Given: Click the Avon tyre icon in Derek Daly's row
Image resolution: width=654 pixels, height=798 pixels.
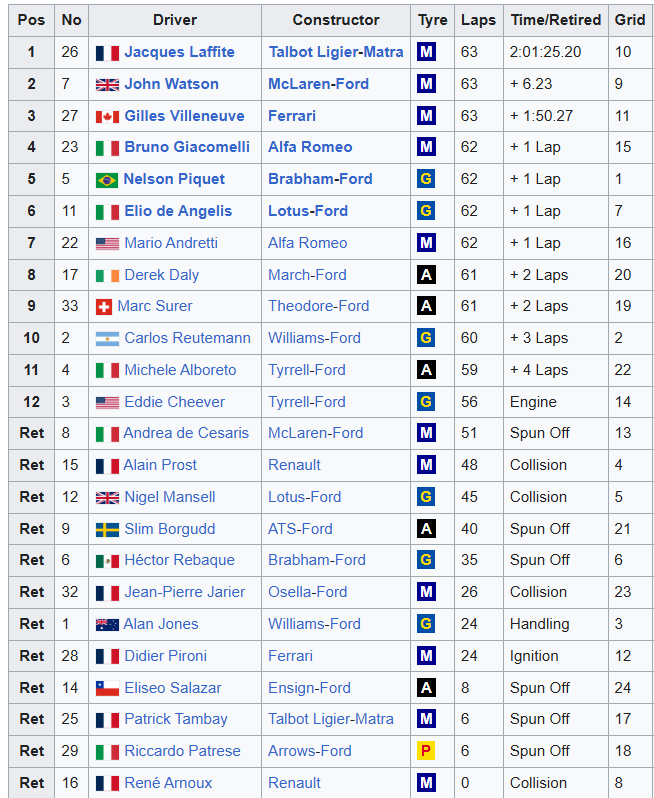Looking at the screenshot, I should pos(426,275).
